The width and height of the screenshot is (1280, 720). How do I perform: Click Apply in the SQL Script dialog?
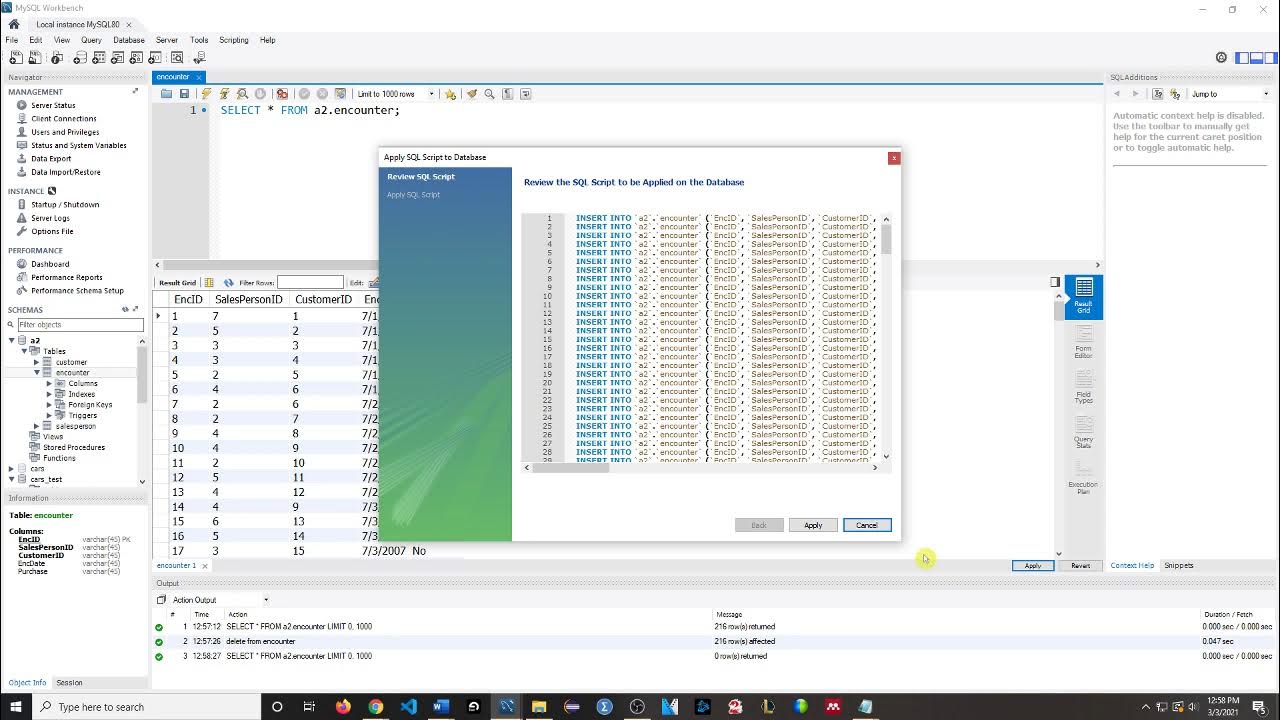point(813,525)
